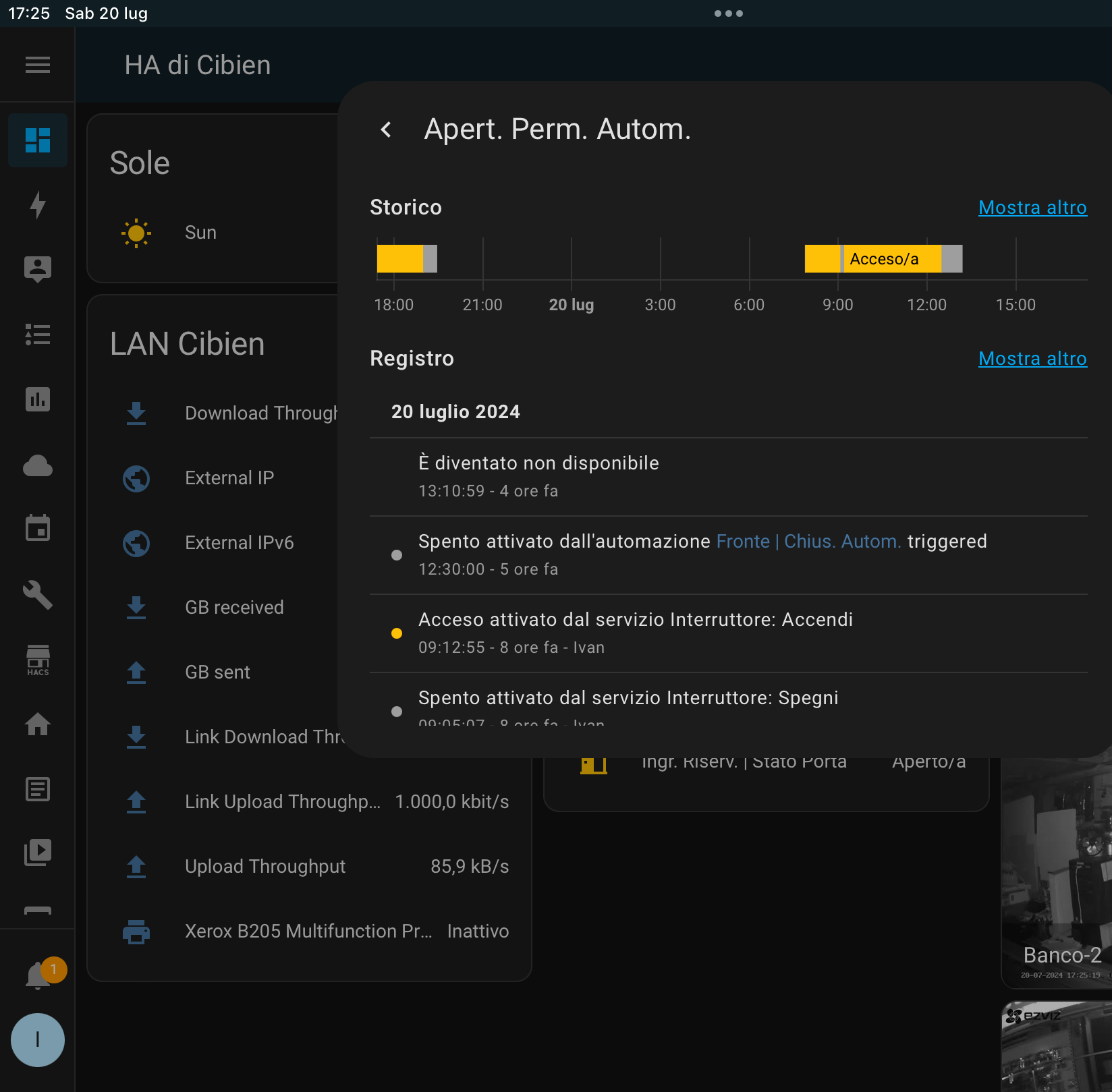Select the External IP entity row
Screen dimensions: 1112x1092
224,478
